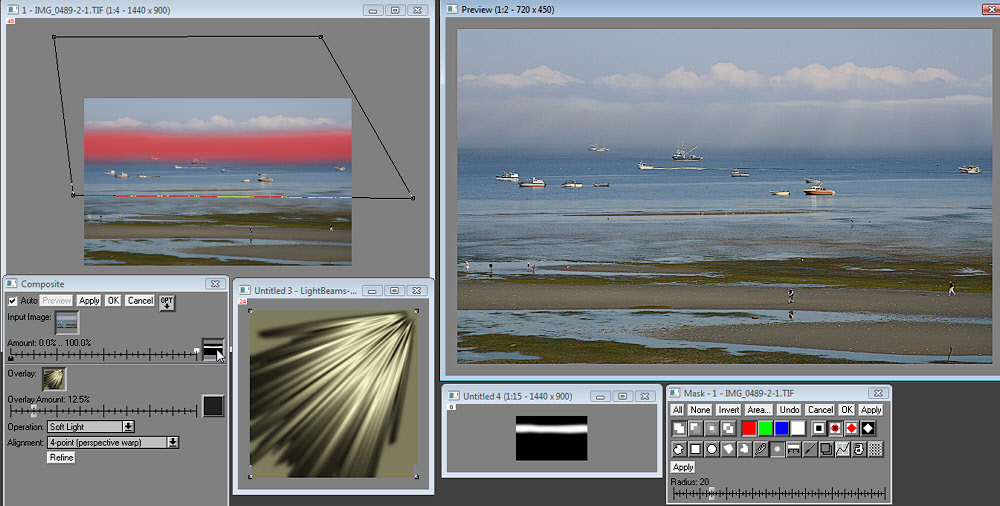1000x506 pixels.
Task: Click the mask Radius slider
Action: pos(780,493)
